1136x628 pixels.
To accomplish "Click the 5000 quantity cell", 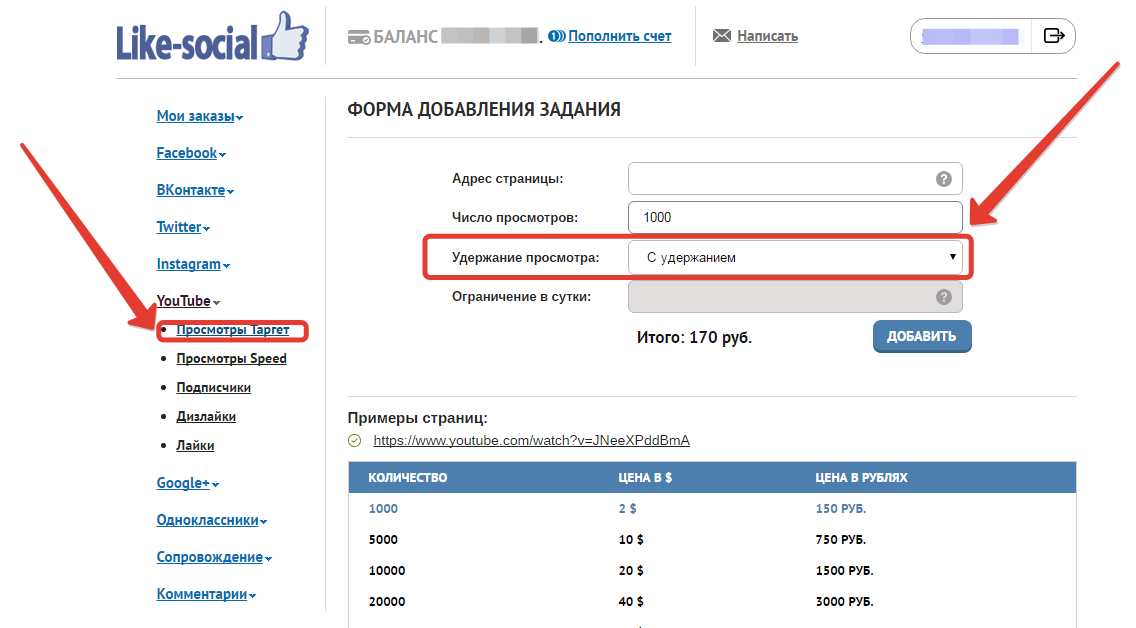I will (383, 540).
